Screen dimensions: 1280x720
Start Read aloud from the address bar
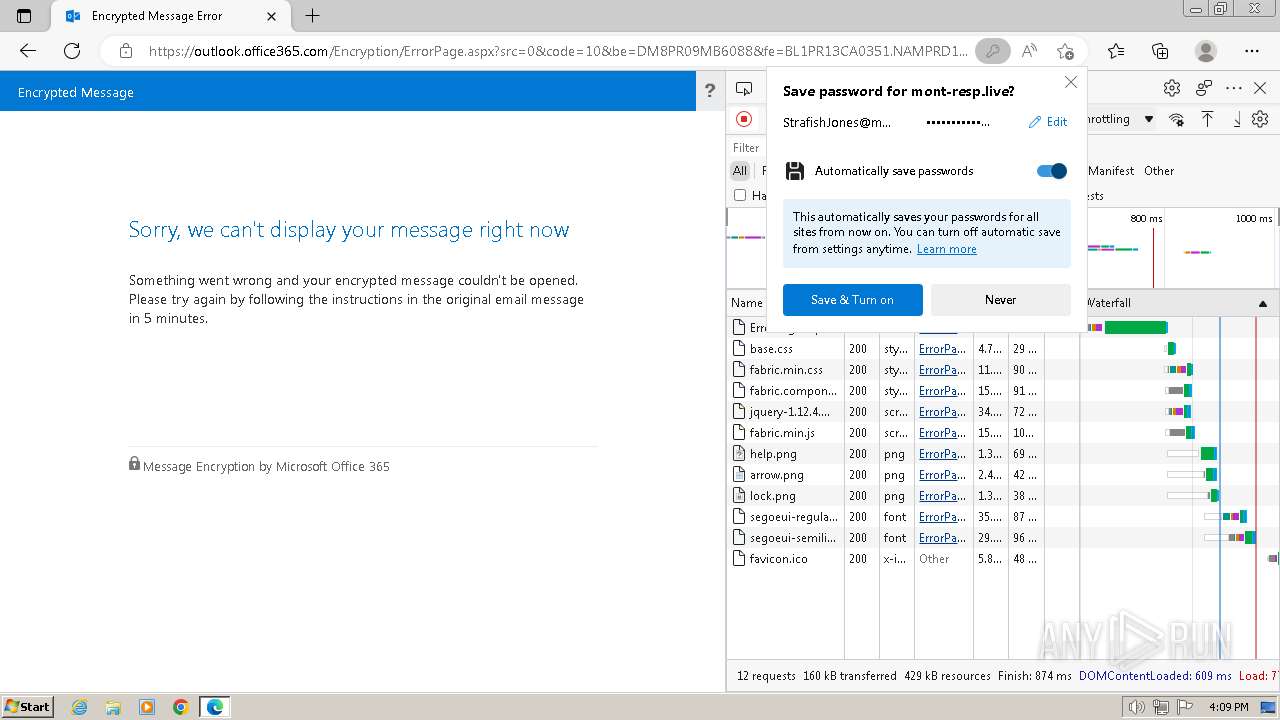pyautogui.click(x=1029, y=51)
